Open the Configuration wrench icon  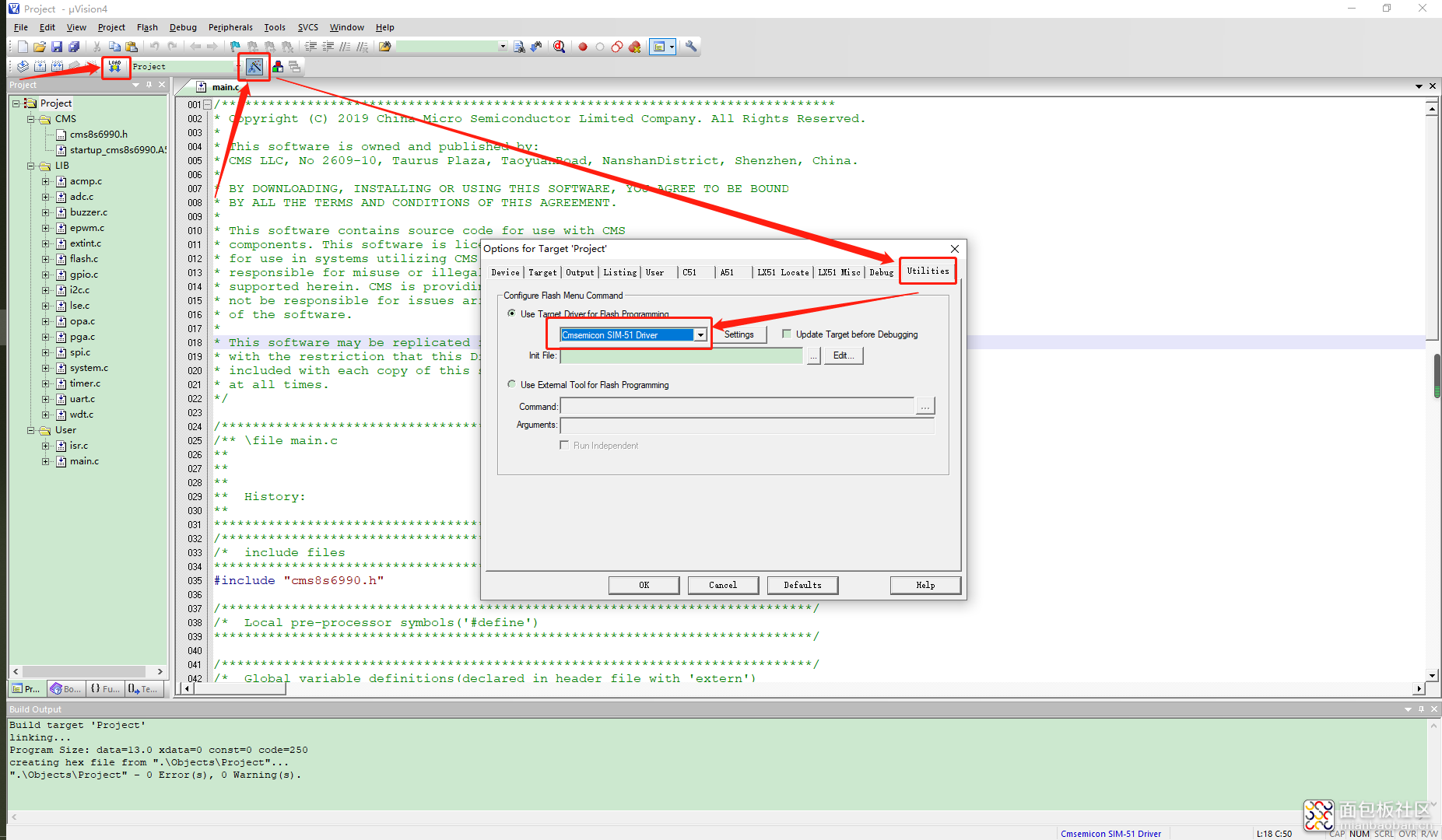[x=690, y=47]
